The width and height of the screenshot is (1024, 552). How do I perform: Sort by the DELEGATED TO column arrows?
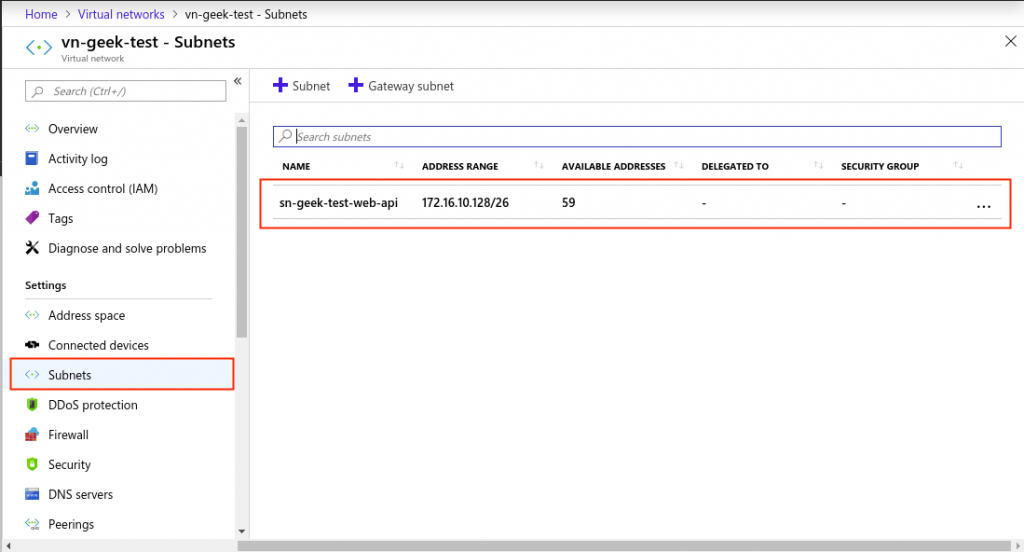[818, 165]
